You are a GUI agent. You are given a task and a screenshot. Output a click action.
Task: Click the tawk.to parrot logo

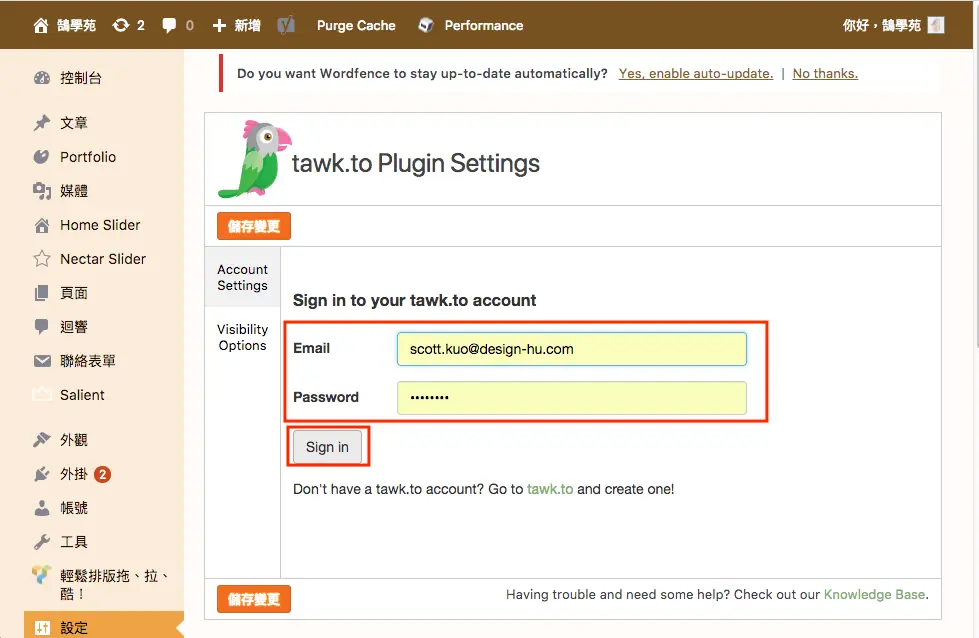coord(254,159)
